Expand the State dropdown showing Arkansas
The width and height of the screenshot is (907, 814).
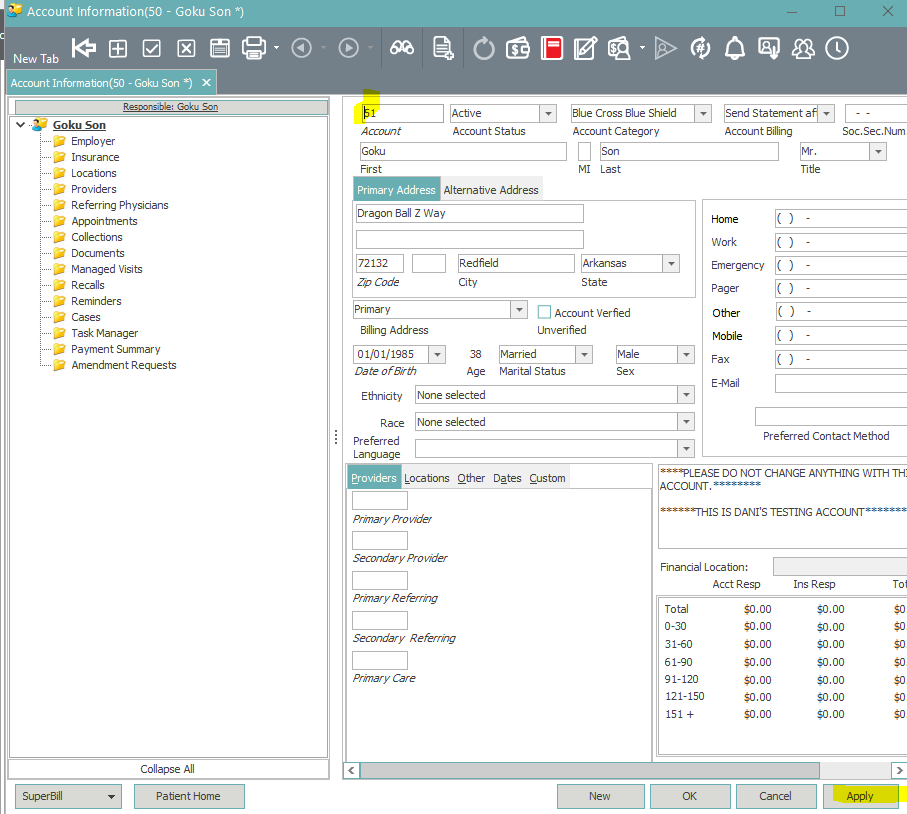tap(671, 264)
